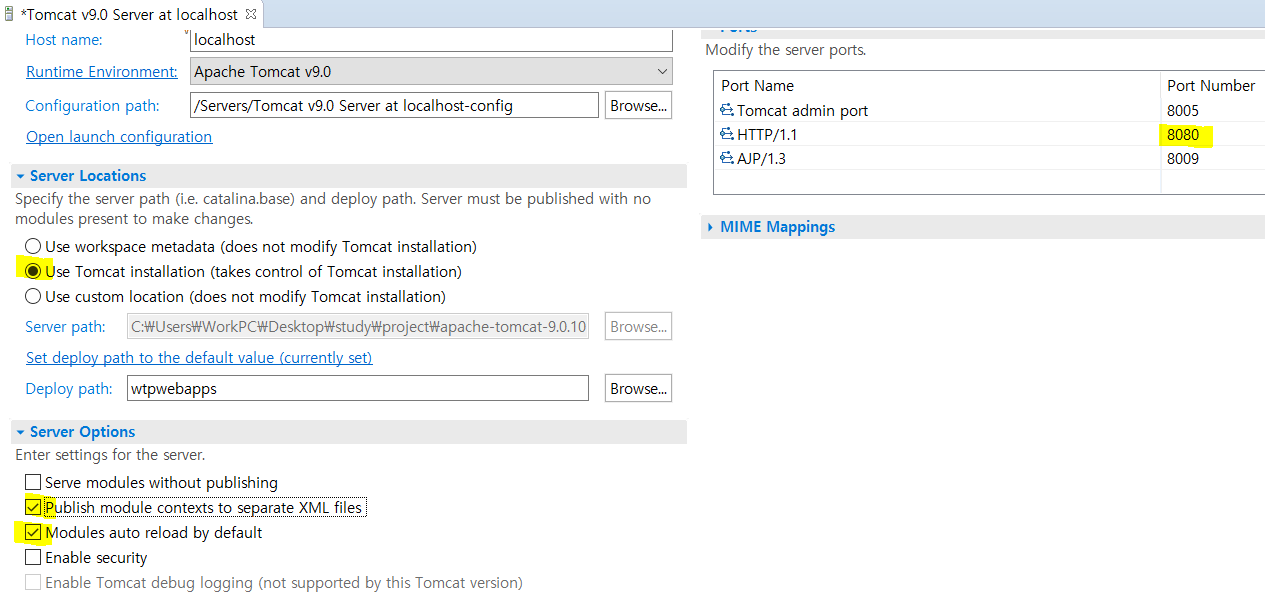This screenshot has width=1265, height=594.
Task: Click Browse next to Deploy path
Action: pos(638,388)
